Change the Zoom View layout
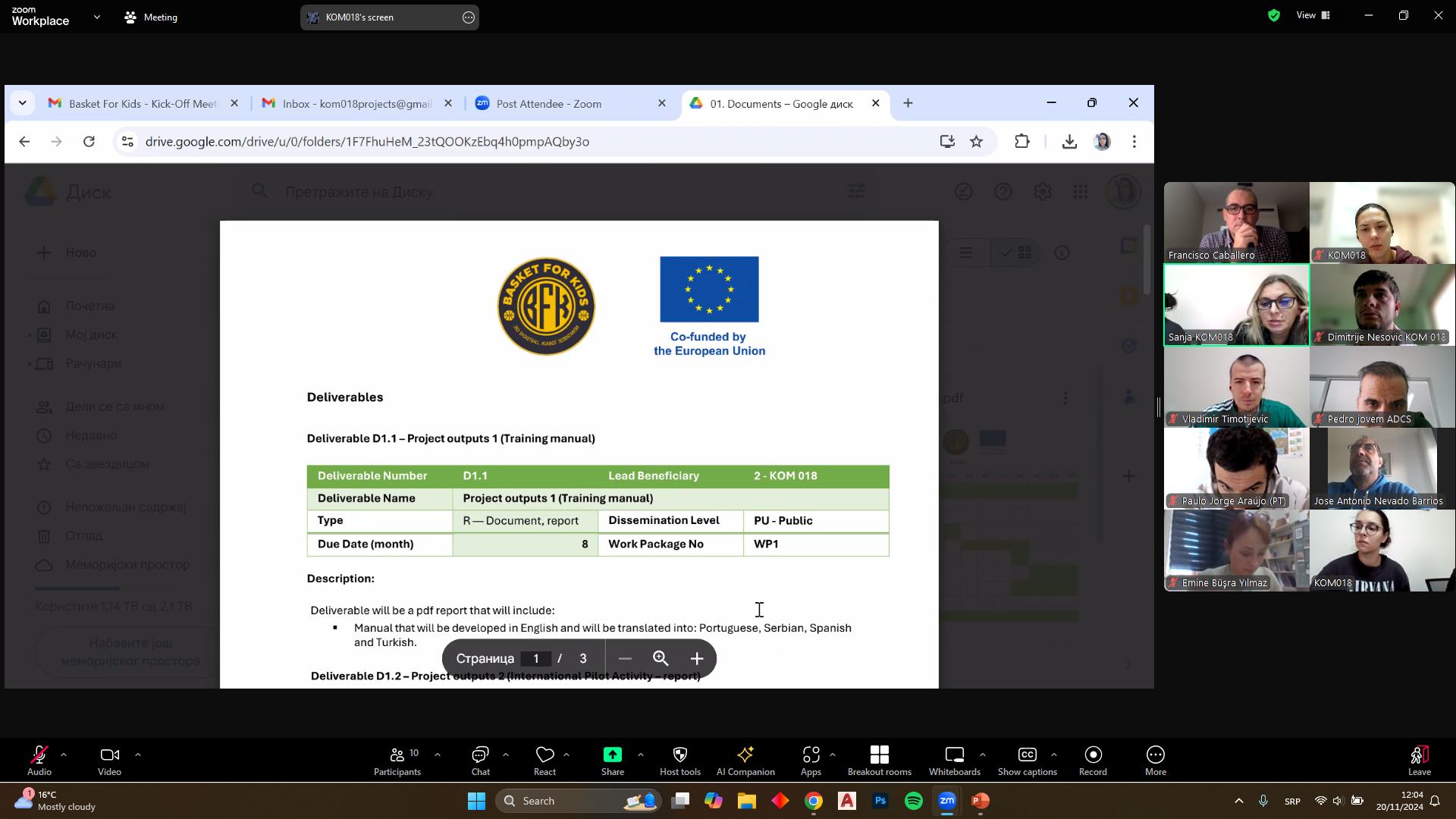The width and height of the screenshot is (1456, 819). click(x=1313, y=15)
